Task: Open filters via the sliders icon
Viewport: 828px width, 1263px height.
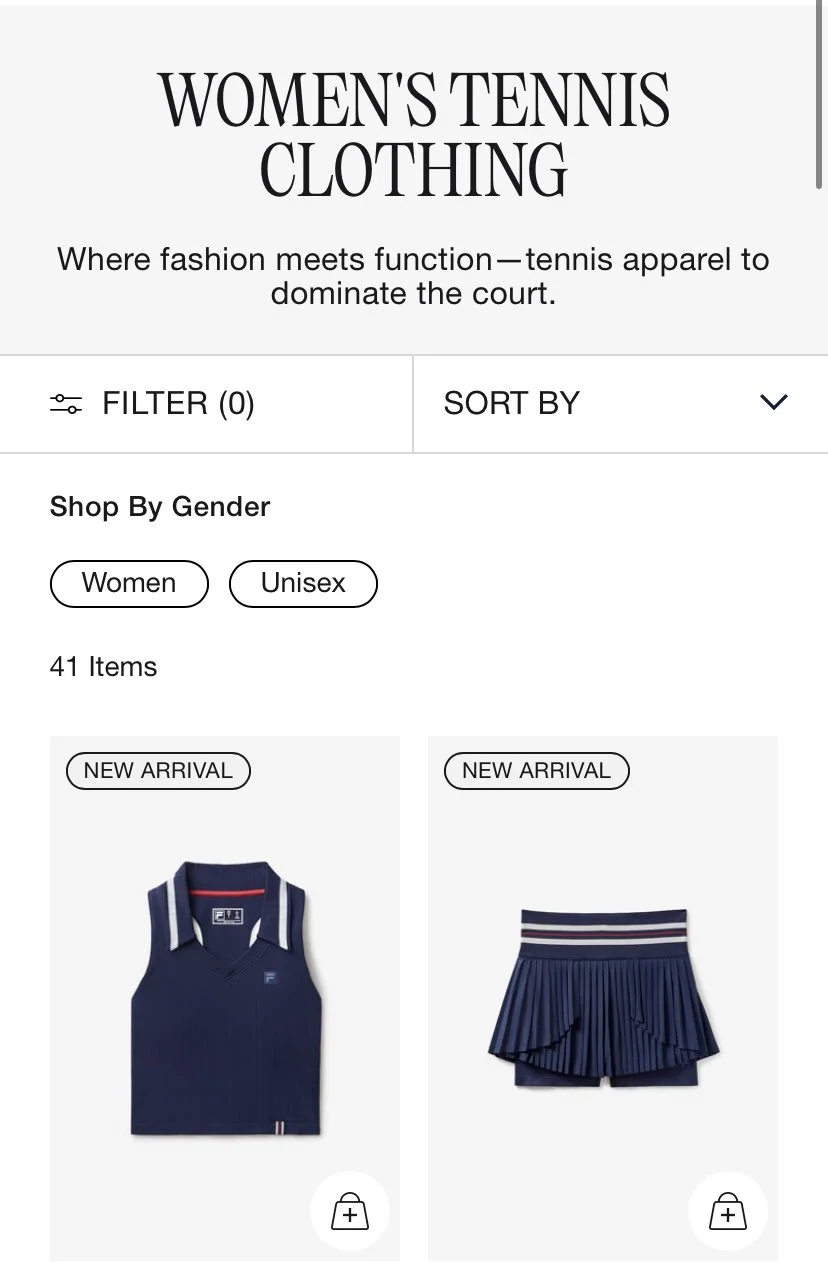Action: coord(66,404)
